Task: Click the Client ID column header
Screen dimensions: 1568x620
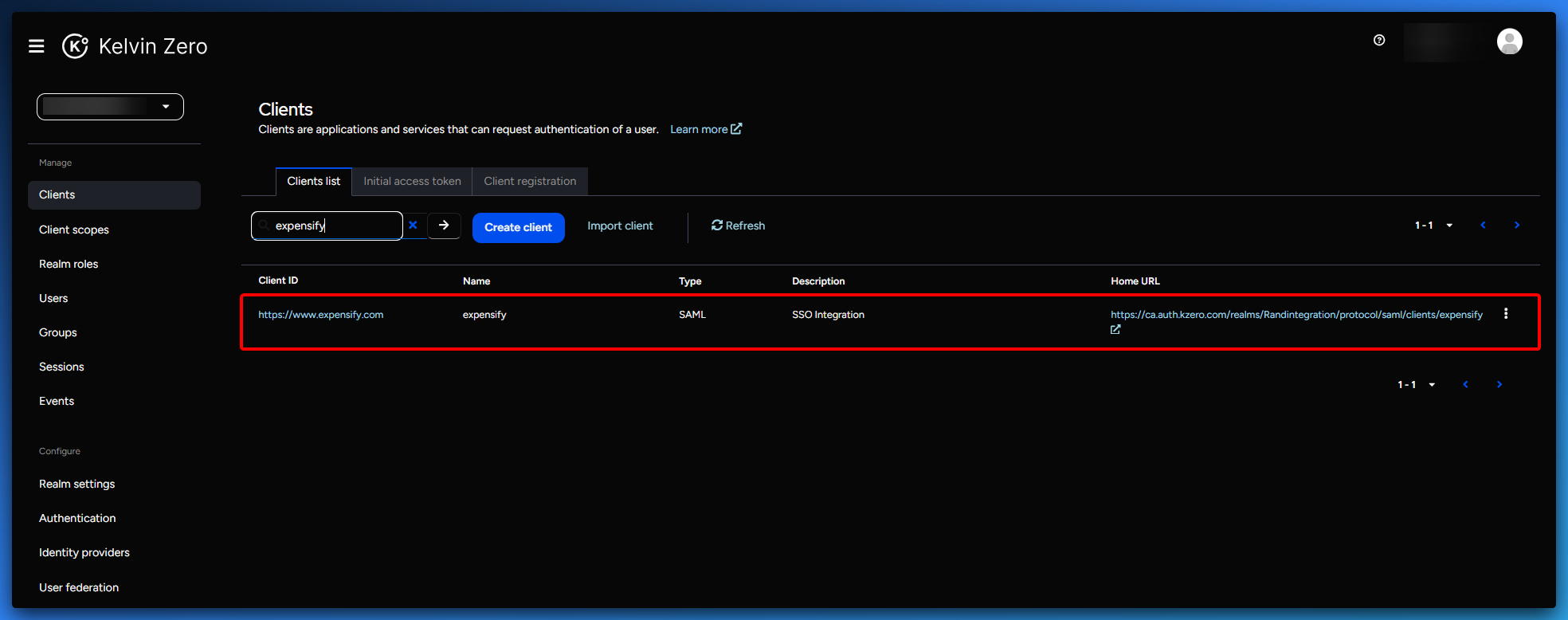Action: click(x=278, y=281)
